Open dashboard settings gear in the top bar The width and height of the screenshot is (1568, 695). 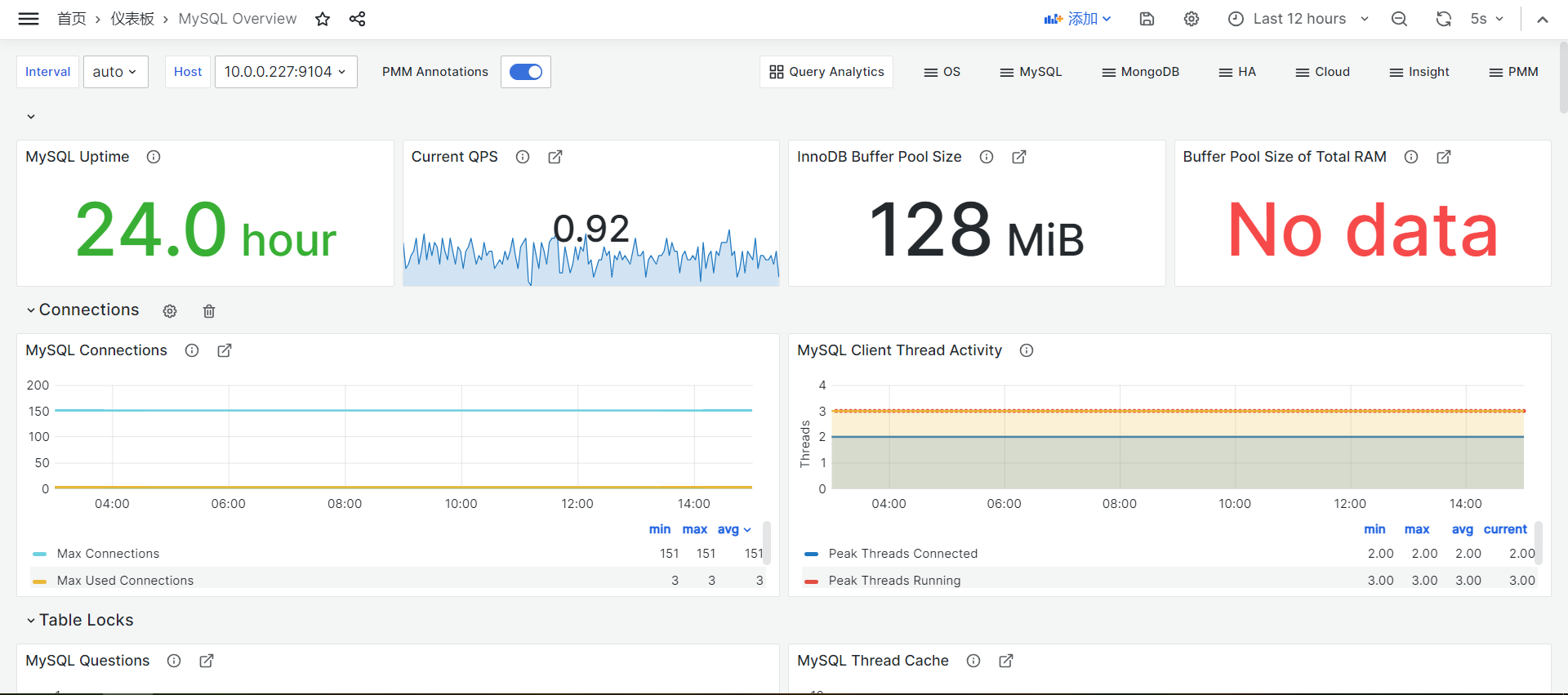1192,19
